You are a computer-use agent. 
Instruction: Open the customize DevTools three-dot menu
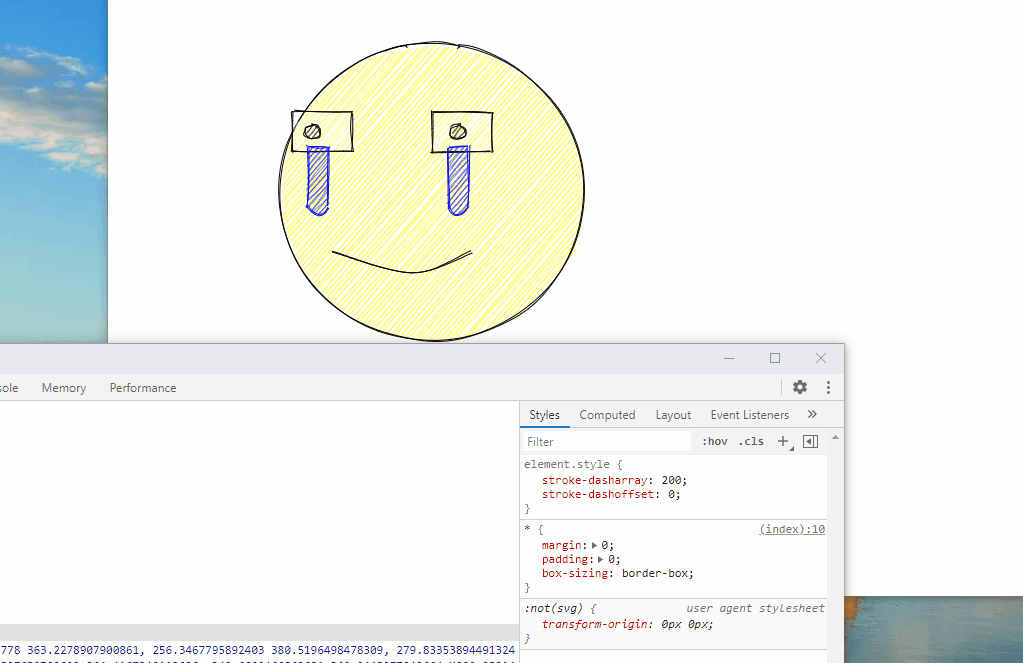[827, 387]
